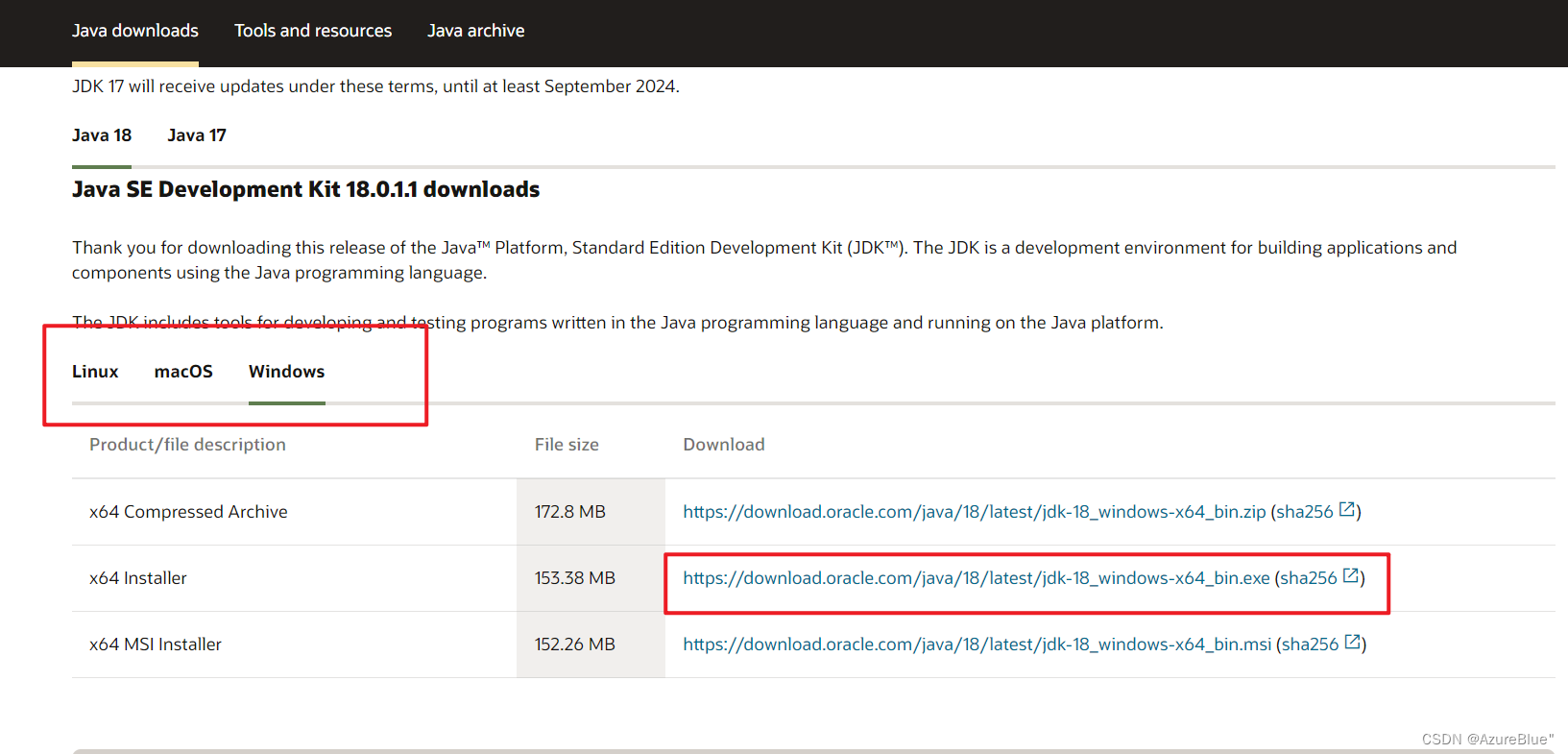Download the jdk-18 windows-x64 exe installer link
Screen dimensions: 1568x754
point(977,578)
